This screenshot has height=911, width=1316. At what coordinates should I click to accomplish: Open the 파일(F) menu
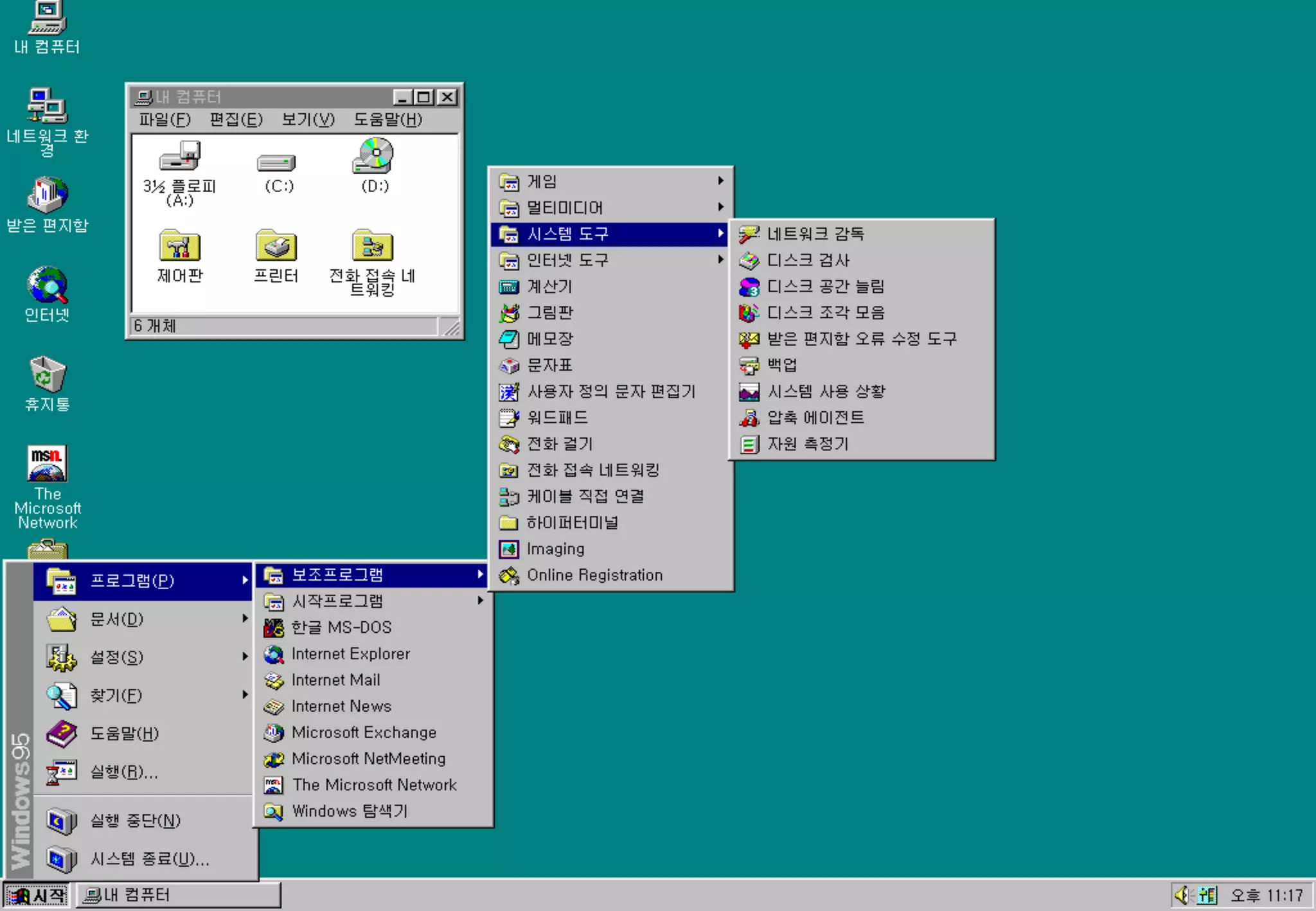tap(165, 119)
